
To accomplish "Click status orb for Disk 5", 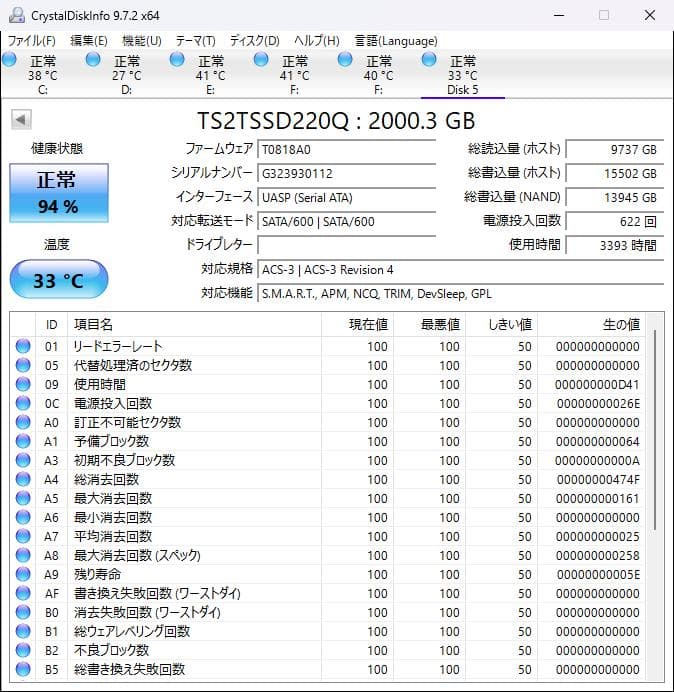I will click(429, 59).
